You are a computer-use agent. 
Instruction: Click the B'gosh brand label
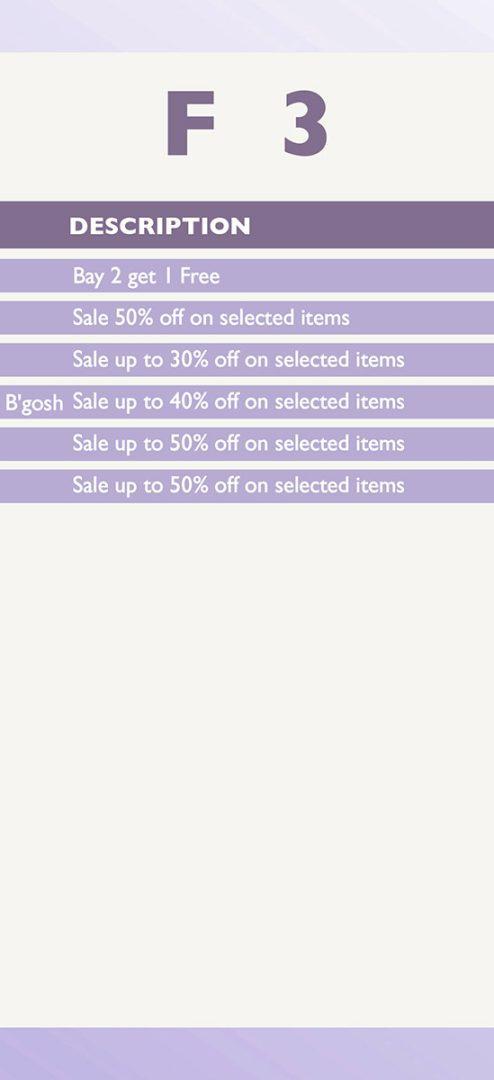pos(34,404)
